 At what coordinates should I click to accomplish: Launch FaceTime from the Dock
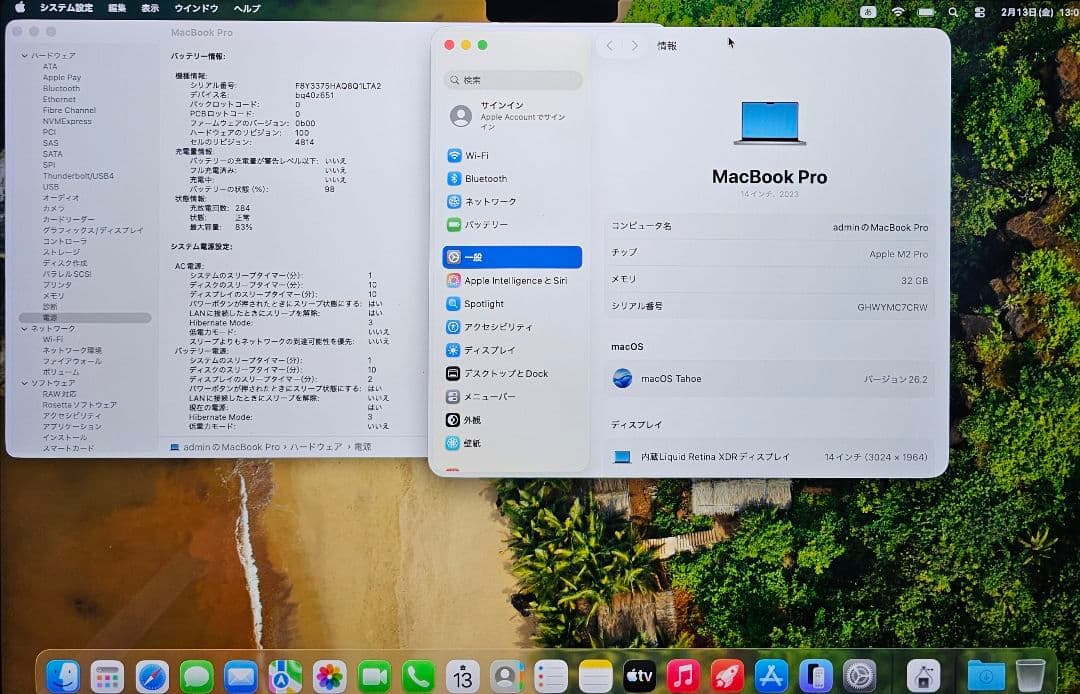[374, 674]
